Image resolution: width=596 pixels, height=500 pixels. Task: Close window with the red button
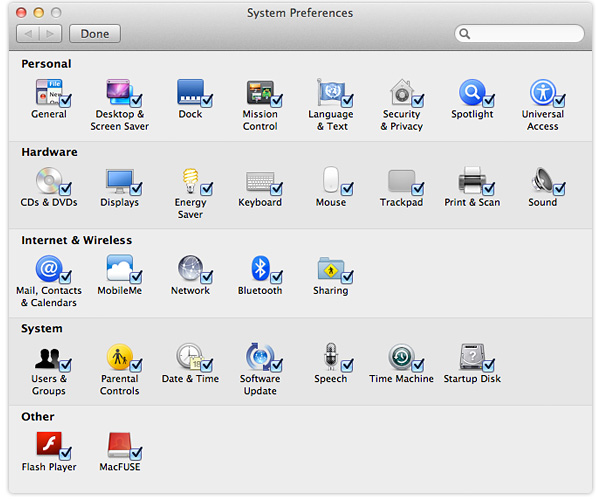(x=21, y=13)
